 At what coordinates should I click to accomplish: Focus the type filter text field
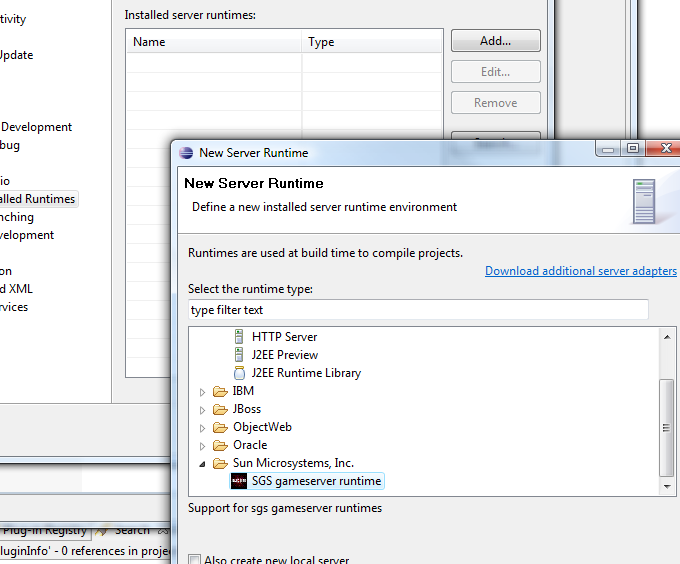click(x=418, y=310)
